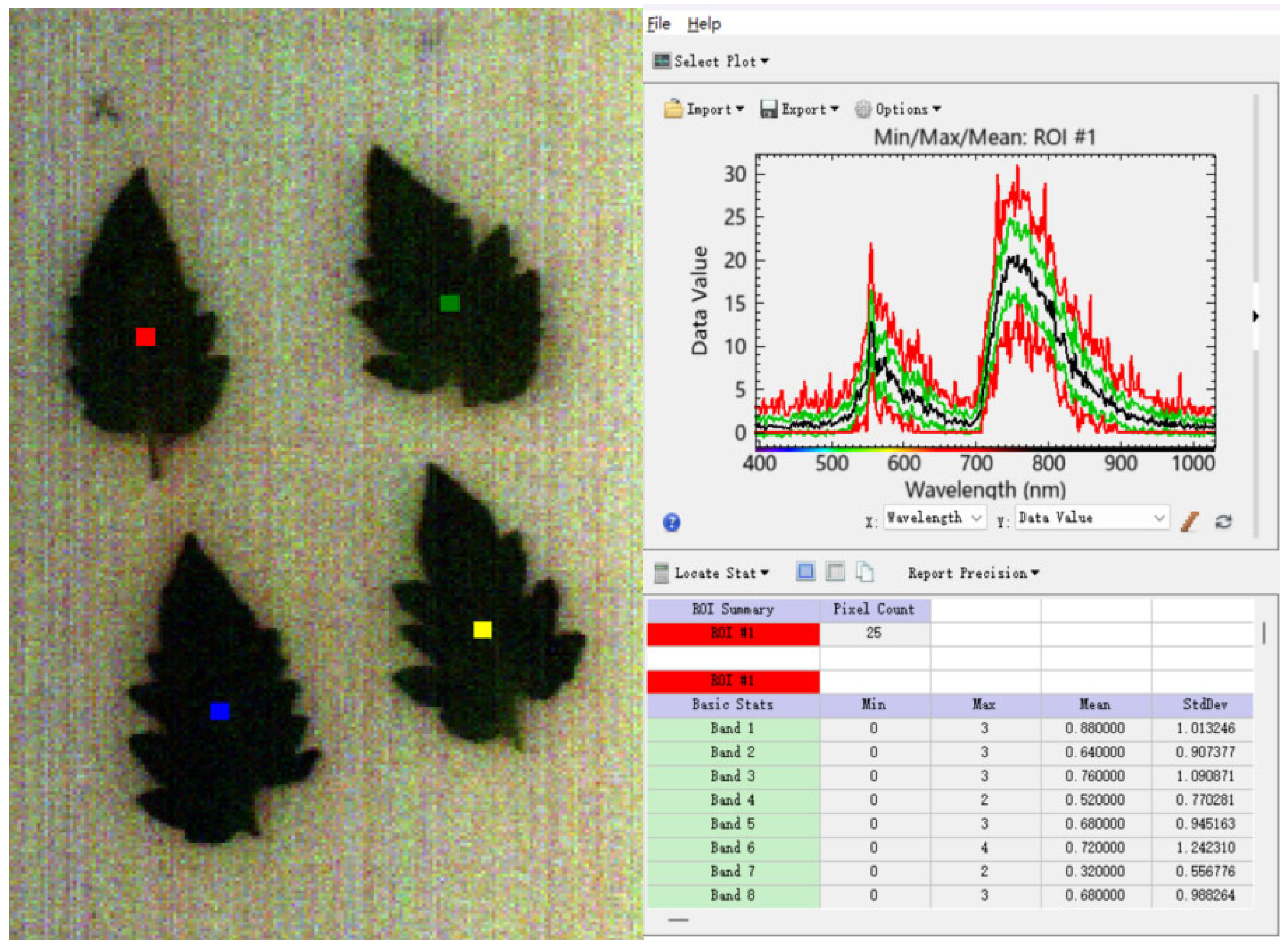The height and width of the screenshot is (945, 1288).
Task: Click the grid table view icon
Action: pyautogui.click(x=835, y=572)
